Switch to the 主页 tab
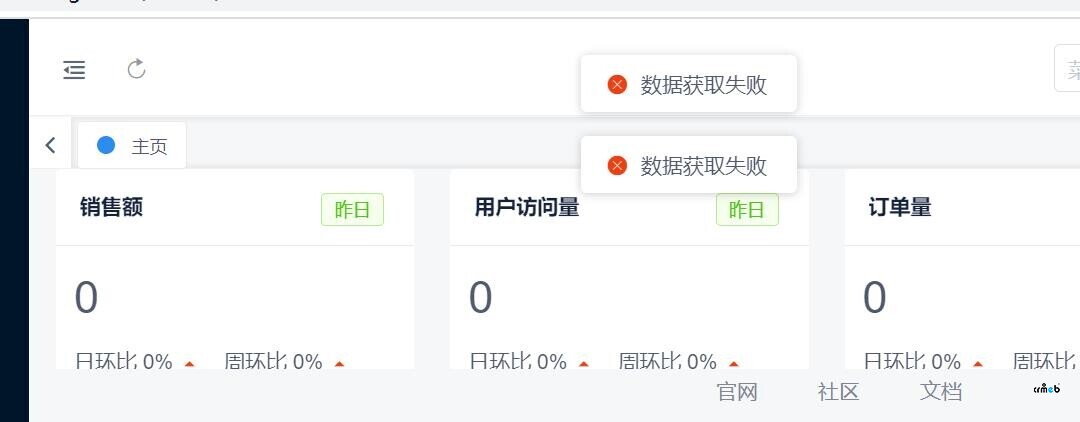This screenshot has height=422, width=1080. click(x=132, y=145)
